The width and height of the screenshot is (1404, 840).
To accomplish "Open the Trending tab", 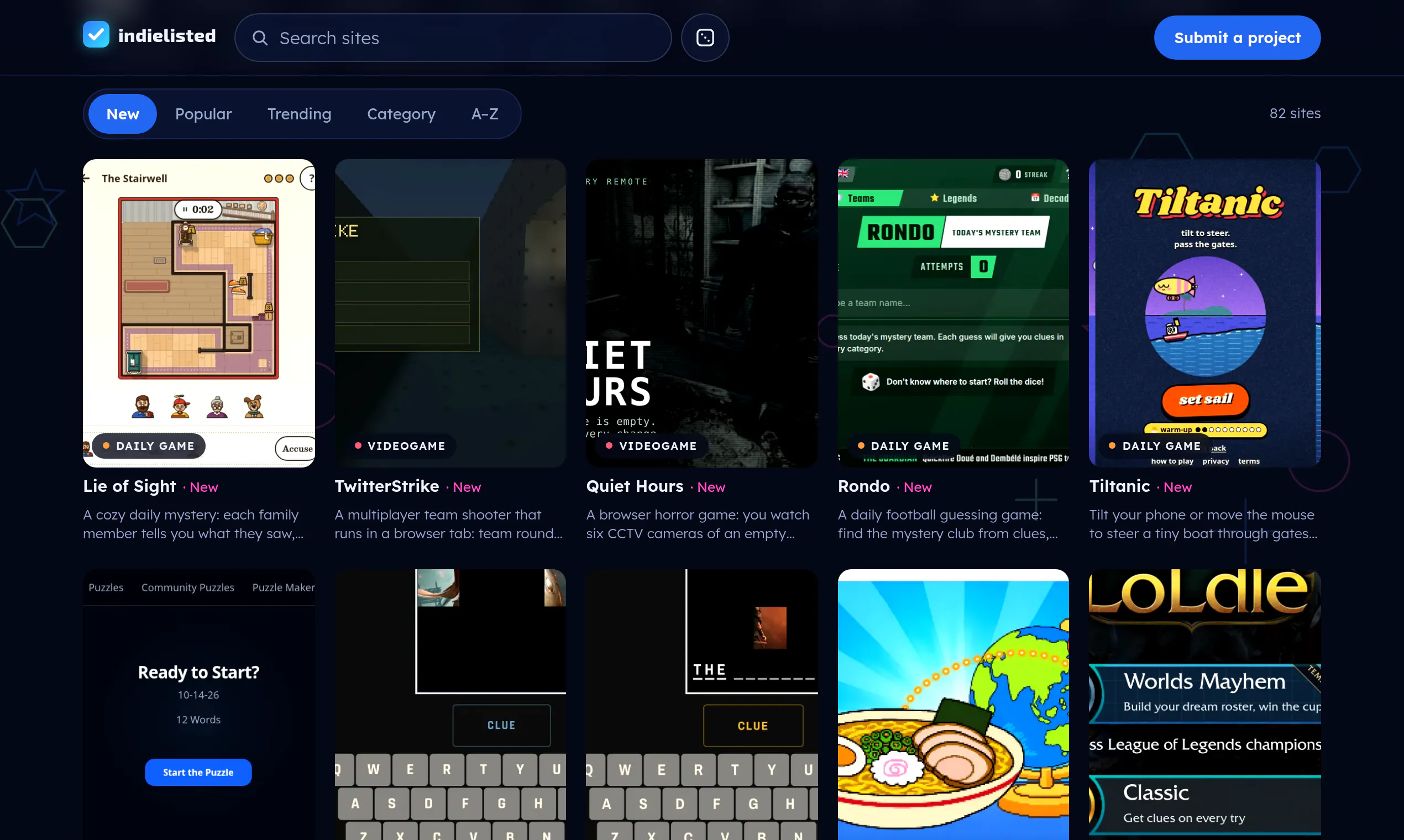I will click(299, 114).
